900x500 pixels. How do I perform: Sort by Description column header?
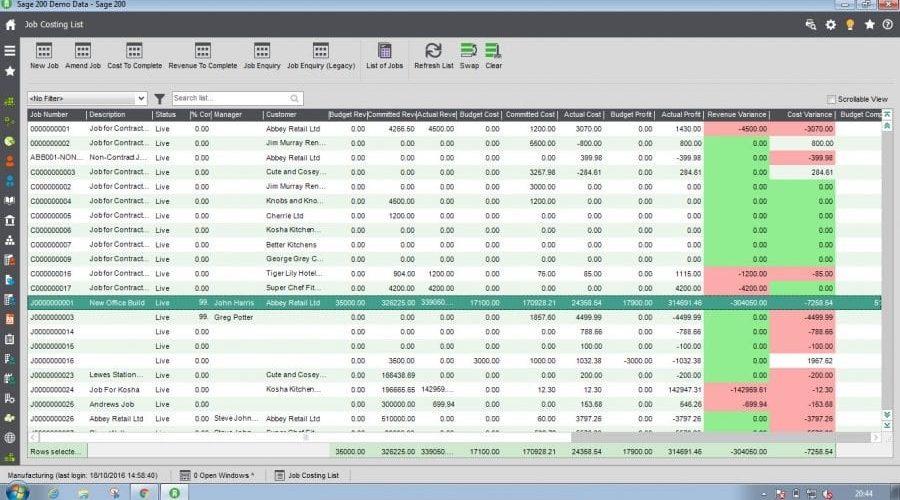pyautogui.click(x=119, y=115)
